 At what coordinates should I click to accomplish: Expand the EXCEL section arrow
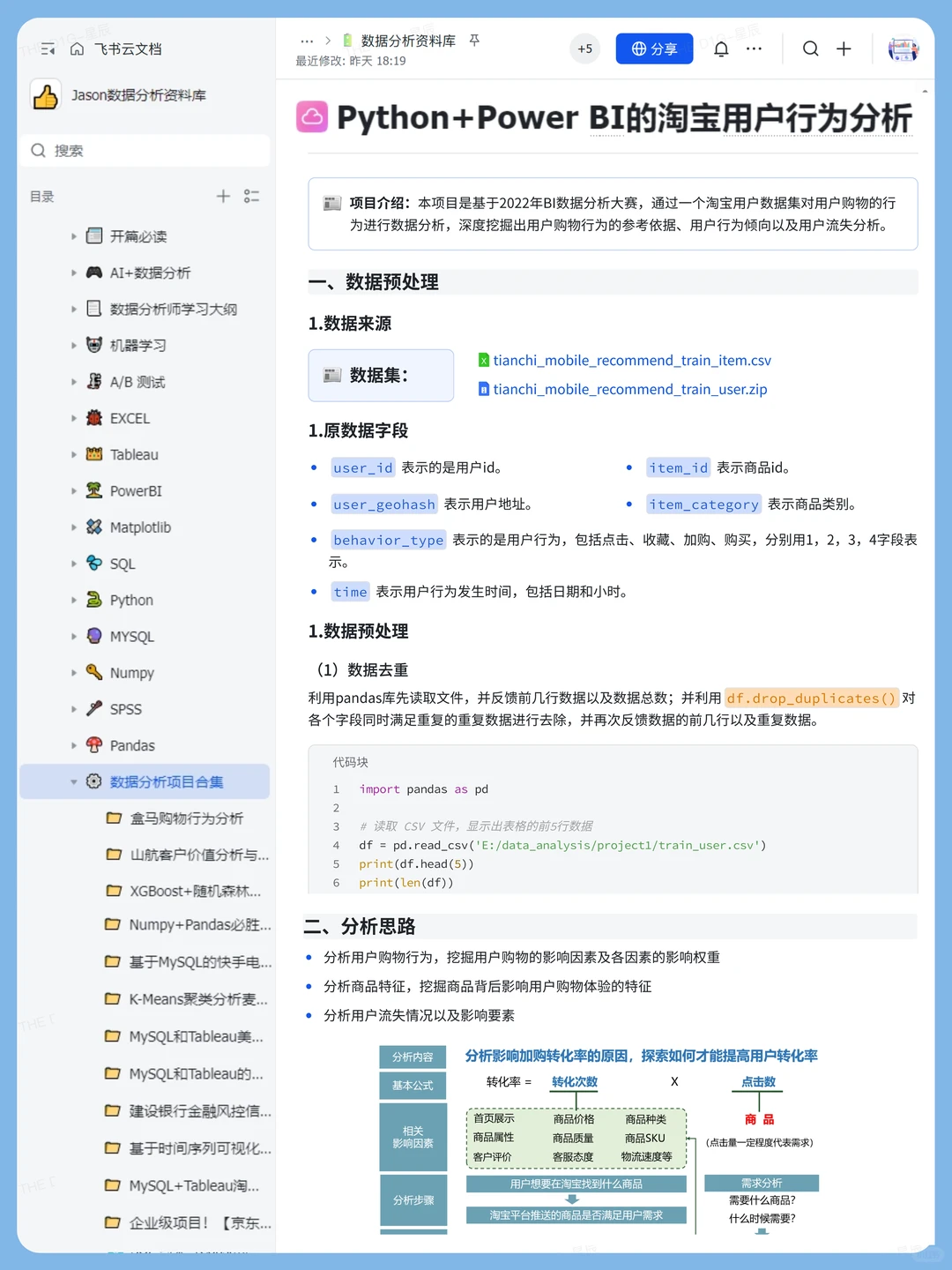74,418
